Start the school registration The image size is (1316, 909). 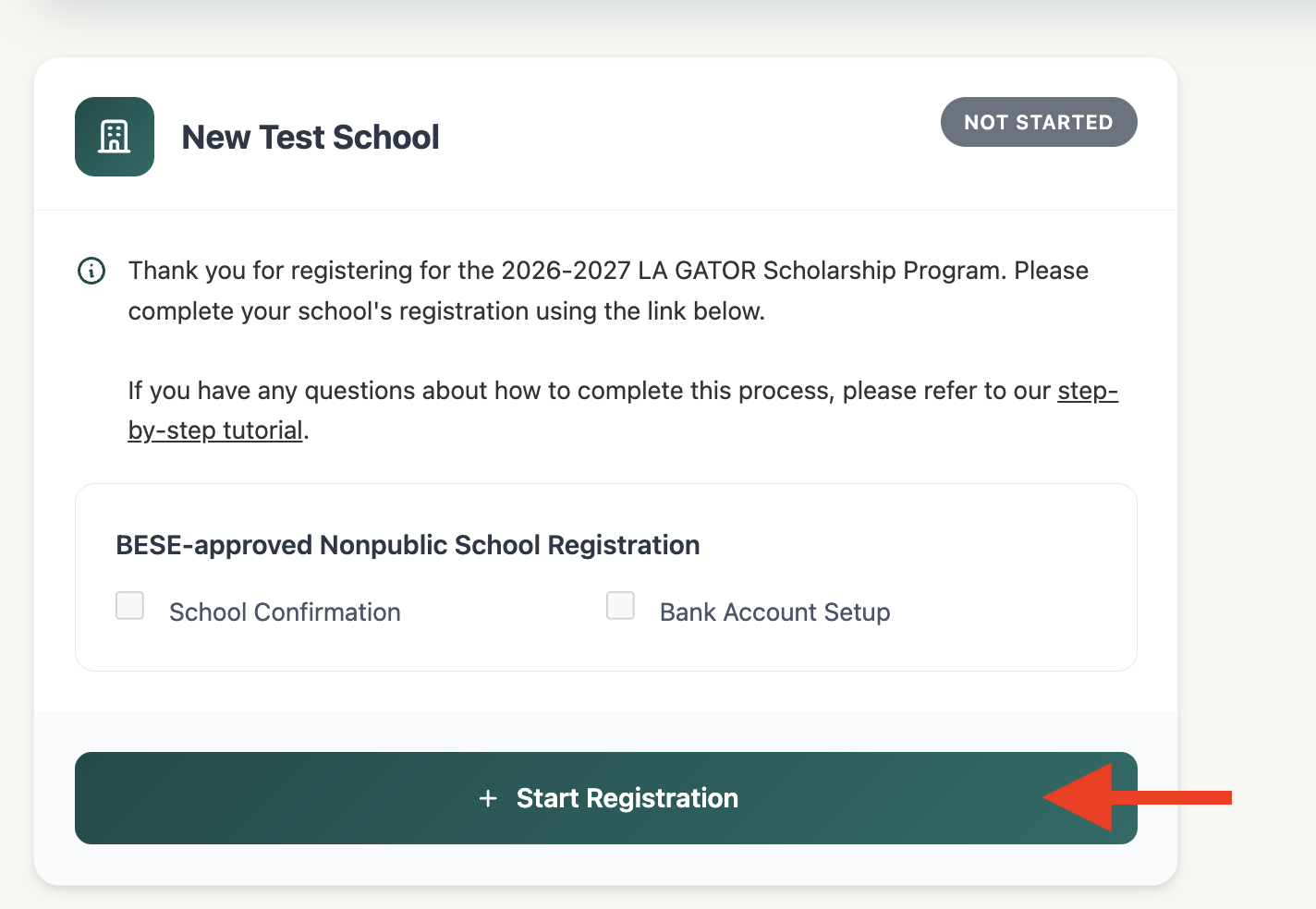[606, 798]
